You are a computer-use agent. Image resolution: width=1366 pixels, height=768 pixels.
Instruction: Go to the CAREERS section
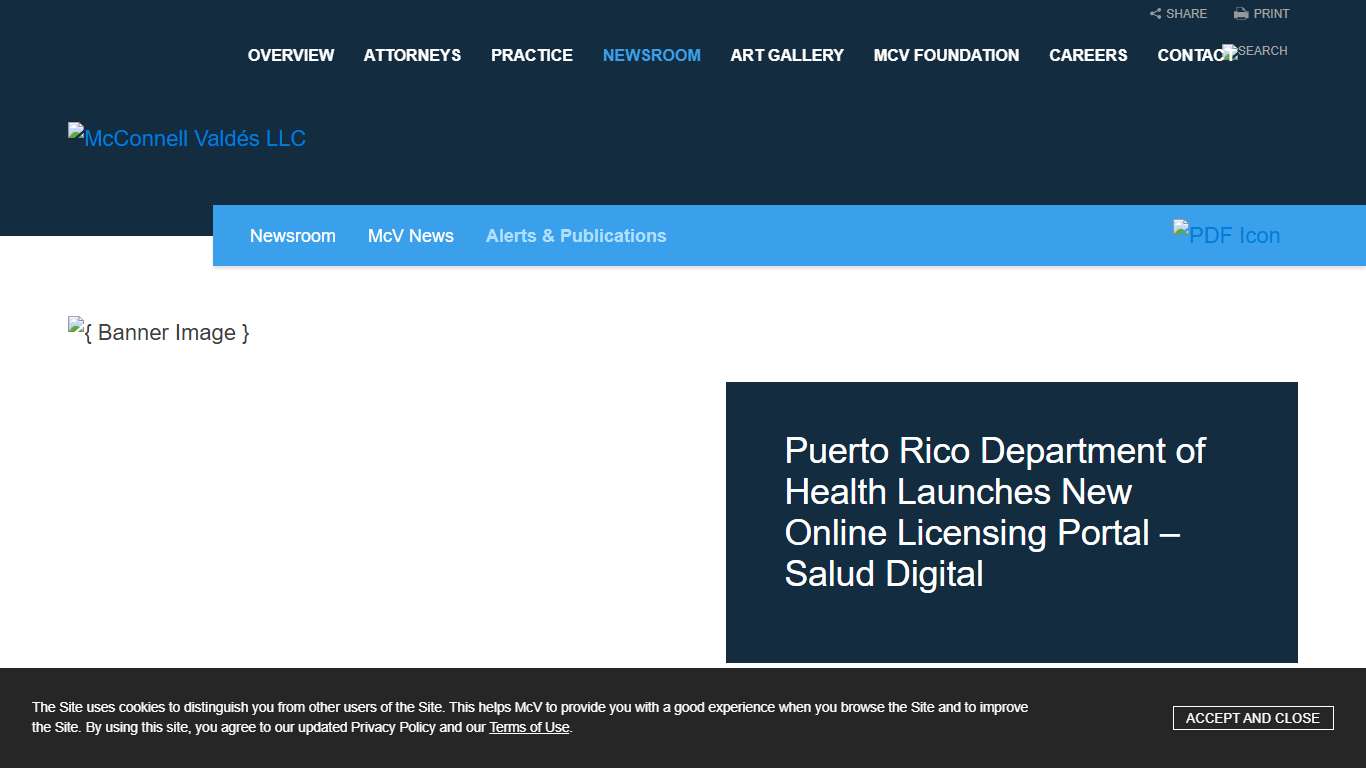(x=1088, y=55)
